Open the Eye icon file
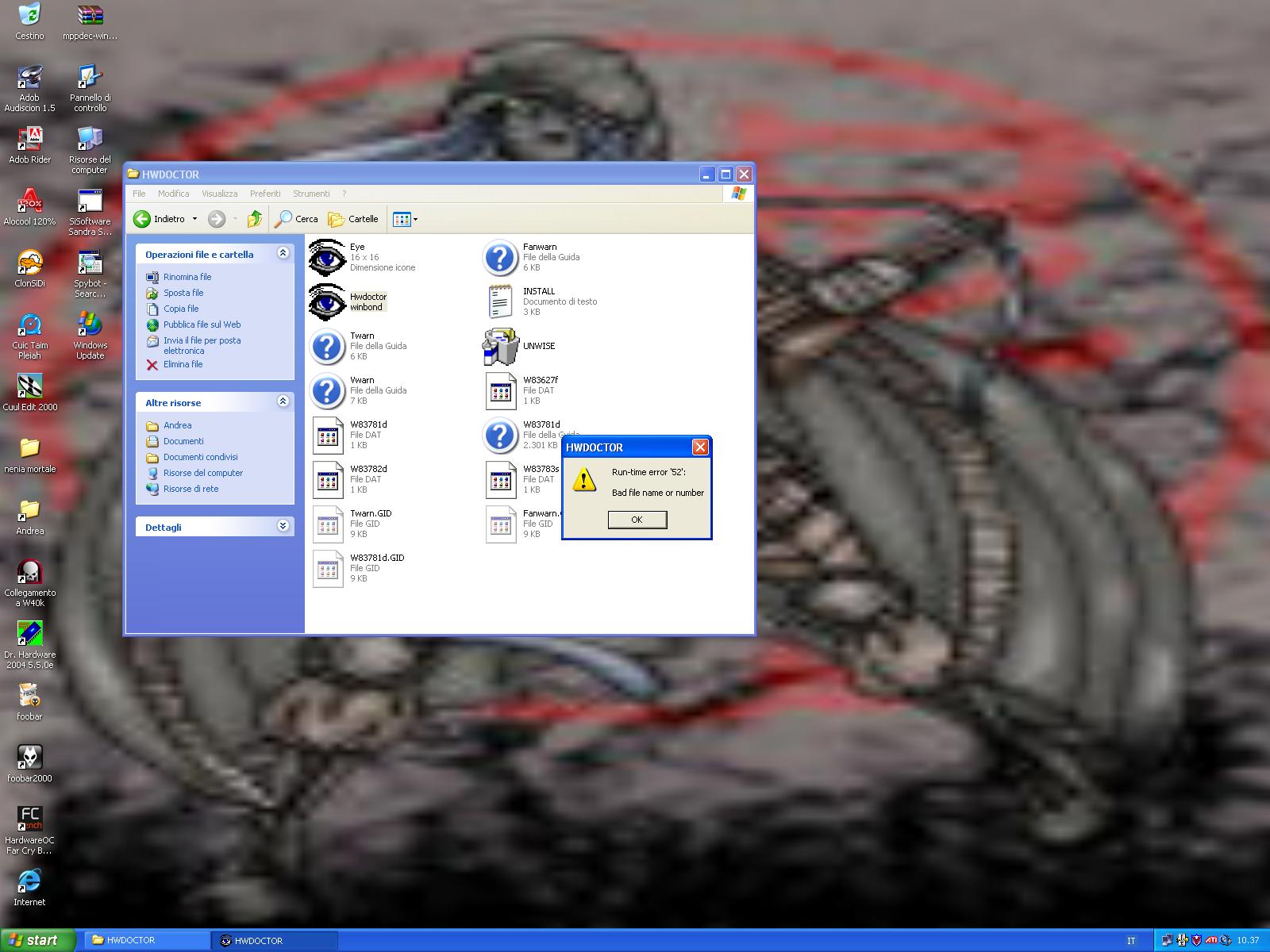Image resolution: width=1270 pixels, height=952 pixels. click(327, 257)
